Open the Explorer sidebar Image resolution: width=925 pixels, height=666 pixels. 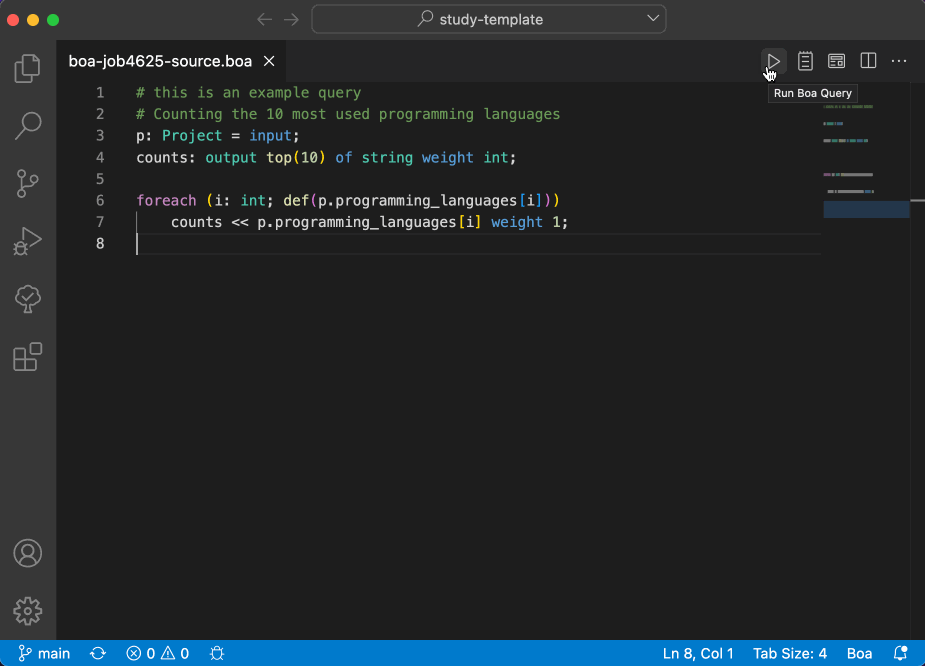tap(27, 68)
